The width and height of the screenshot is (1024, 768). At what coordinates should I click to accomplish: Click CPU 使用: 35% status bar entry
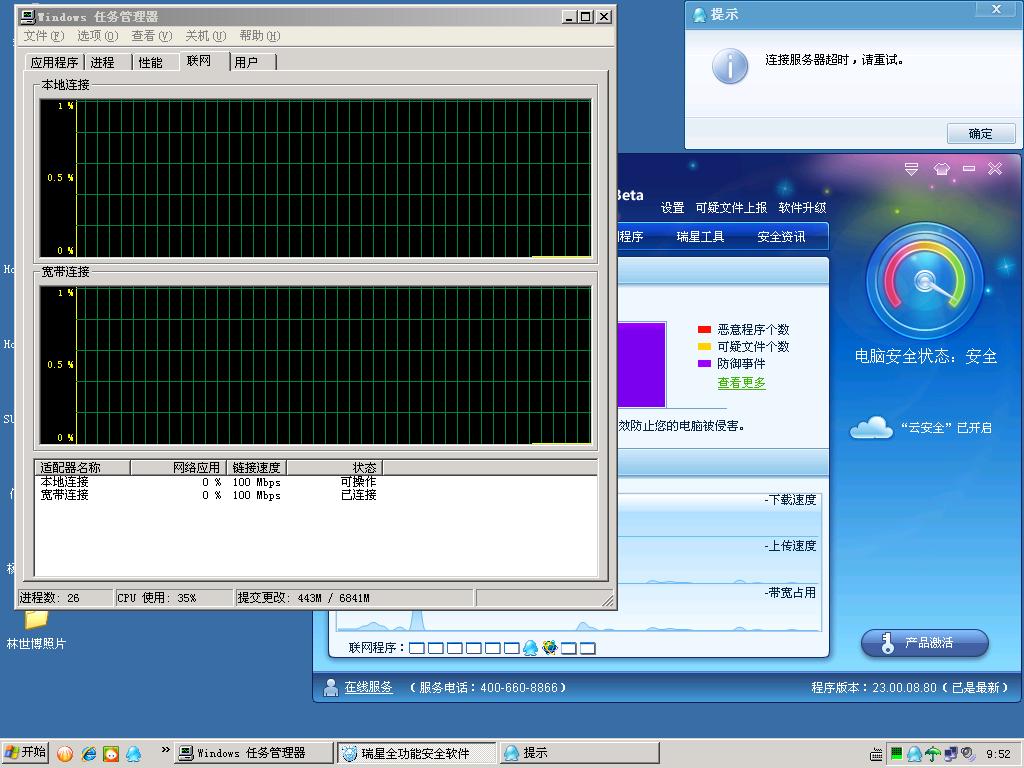pyautogui.click(x=174, y=598)
